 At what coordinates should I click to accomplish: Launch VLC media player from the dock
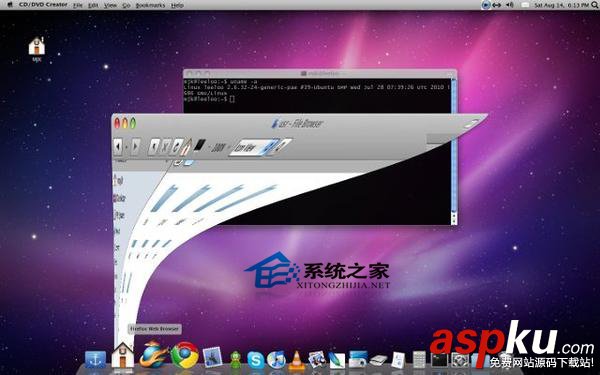[x=297, y=360]
